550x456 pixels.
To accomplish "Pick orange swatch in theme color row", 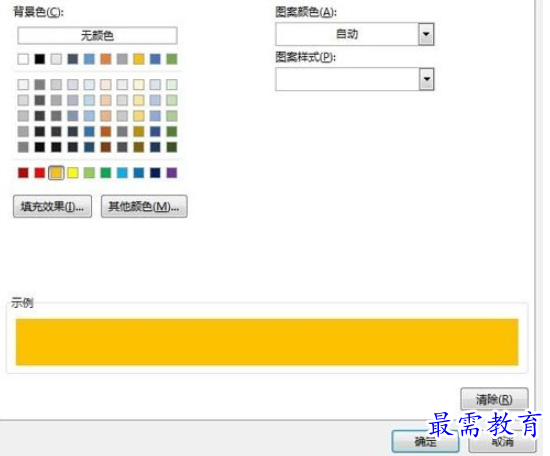I will click(x=106, y=59).
